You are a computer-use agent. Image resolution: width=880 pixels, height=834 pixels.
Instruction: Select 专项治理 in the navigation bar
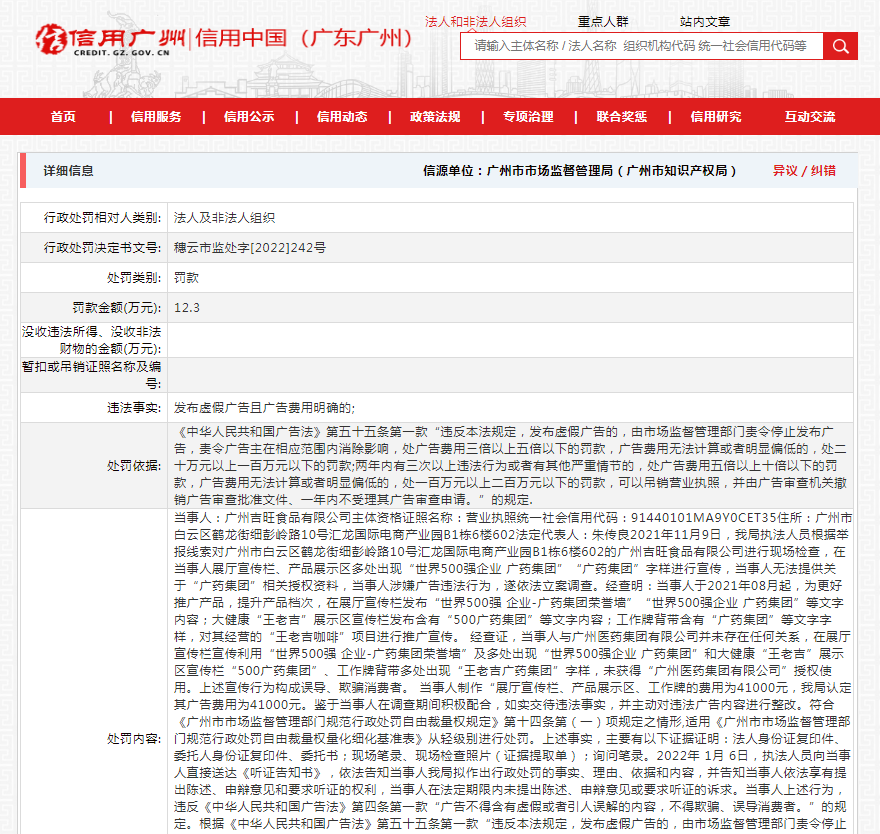click(x=528, y=117)
